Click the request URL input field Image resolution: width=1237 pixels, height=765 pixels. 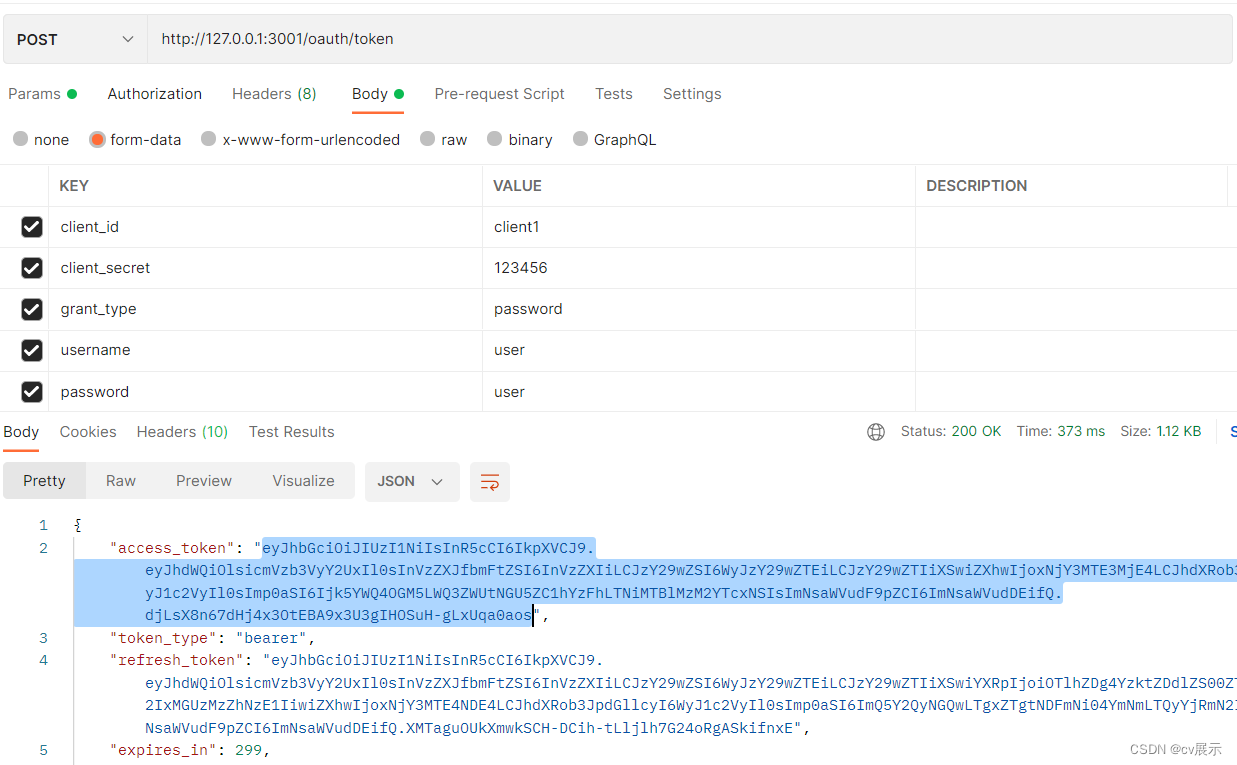(x=688, y=40)
